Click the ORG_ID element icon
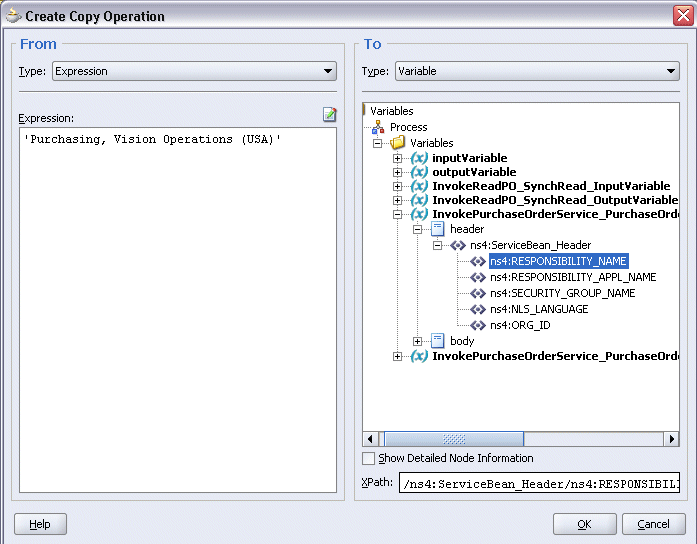Viewport: 697px width, 544px height. [478, 325]
